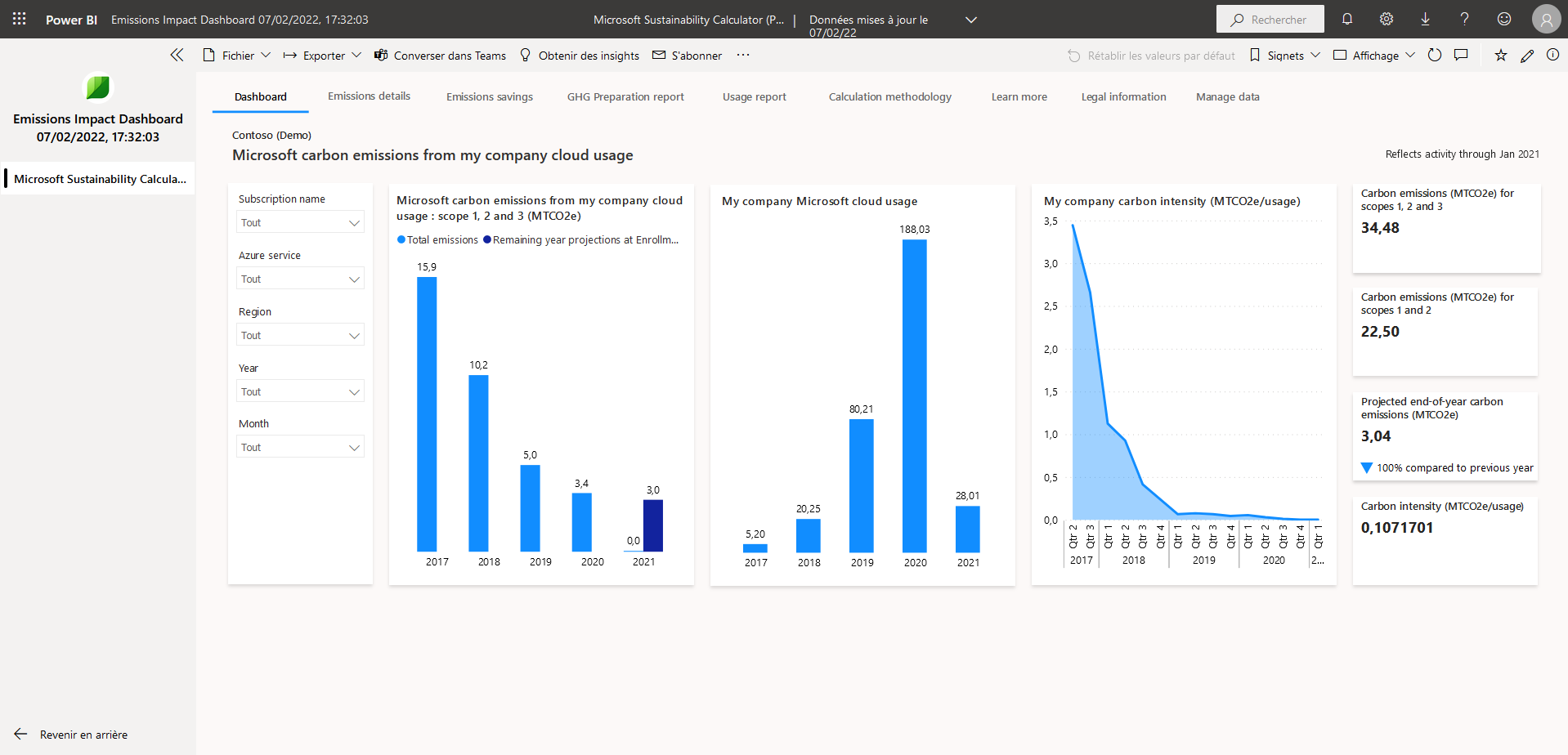Open the Fichier menu
This screenshot has width=1568, height=755.
click(x=236, y=56)
